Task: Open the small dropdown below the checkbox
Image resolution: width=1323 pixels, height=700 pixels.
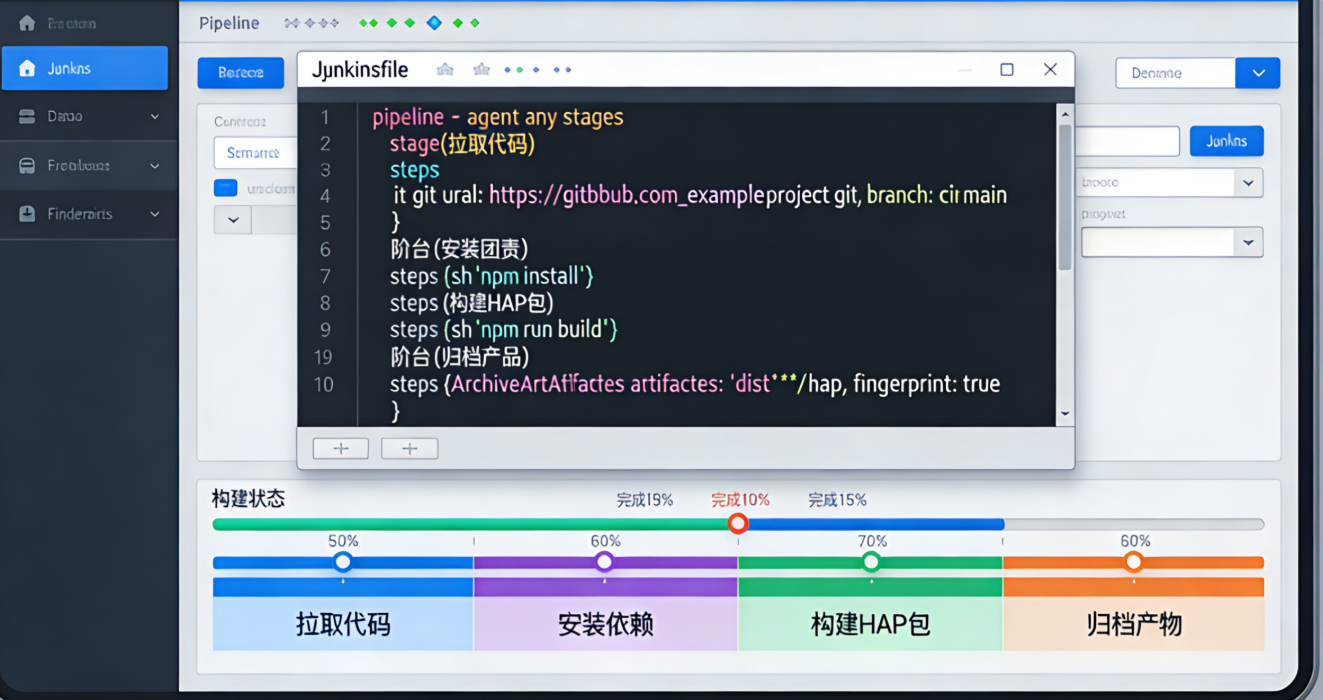Action: point(233,220)
